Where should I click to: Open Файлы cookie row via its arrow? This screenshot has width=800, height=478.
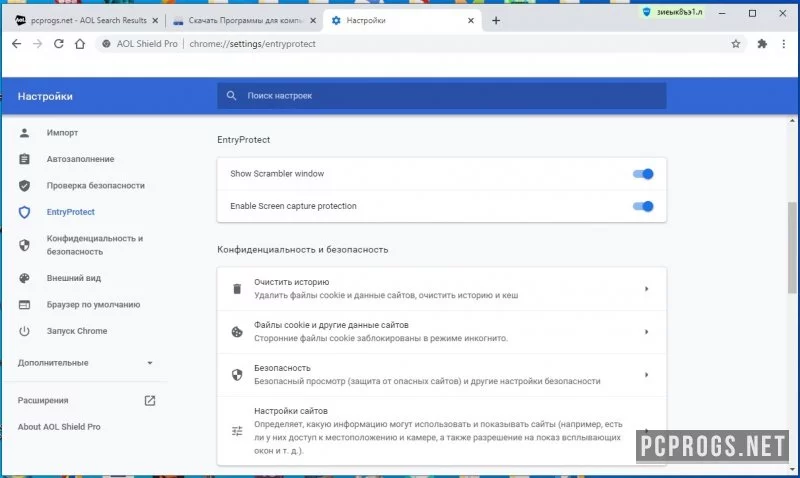pyautogui.click(x=646, y=332)
